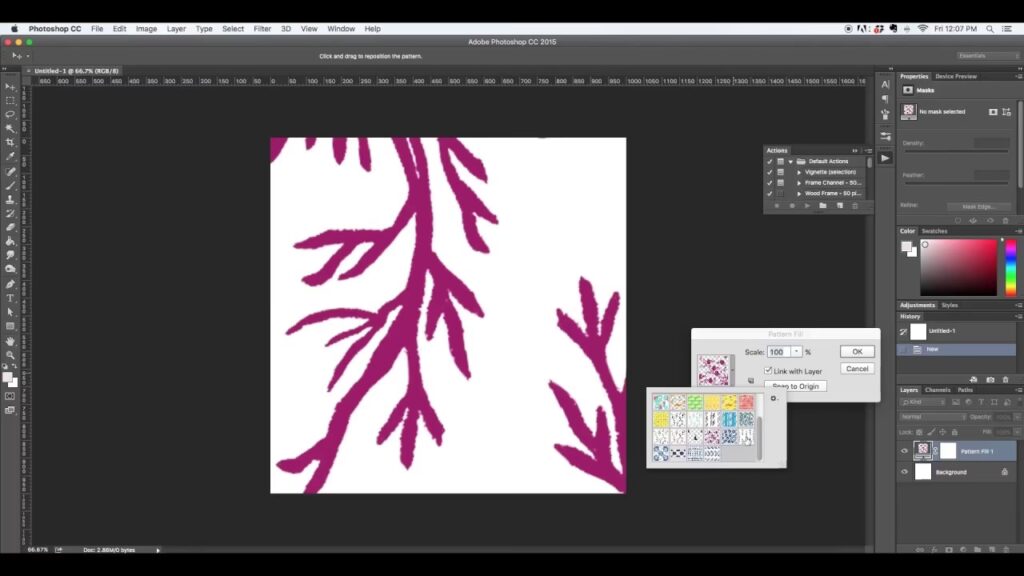1024x576 pixels.
Task: Open the Essentials workspace dropdown
Action: tap(985, 56)
